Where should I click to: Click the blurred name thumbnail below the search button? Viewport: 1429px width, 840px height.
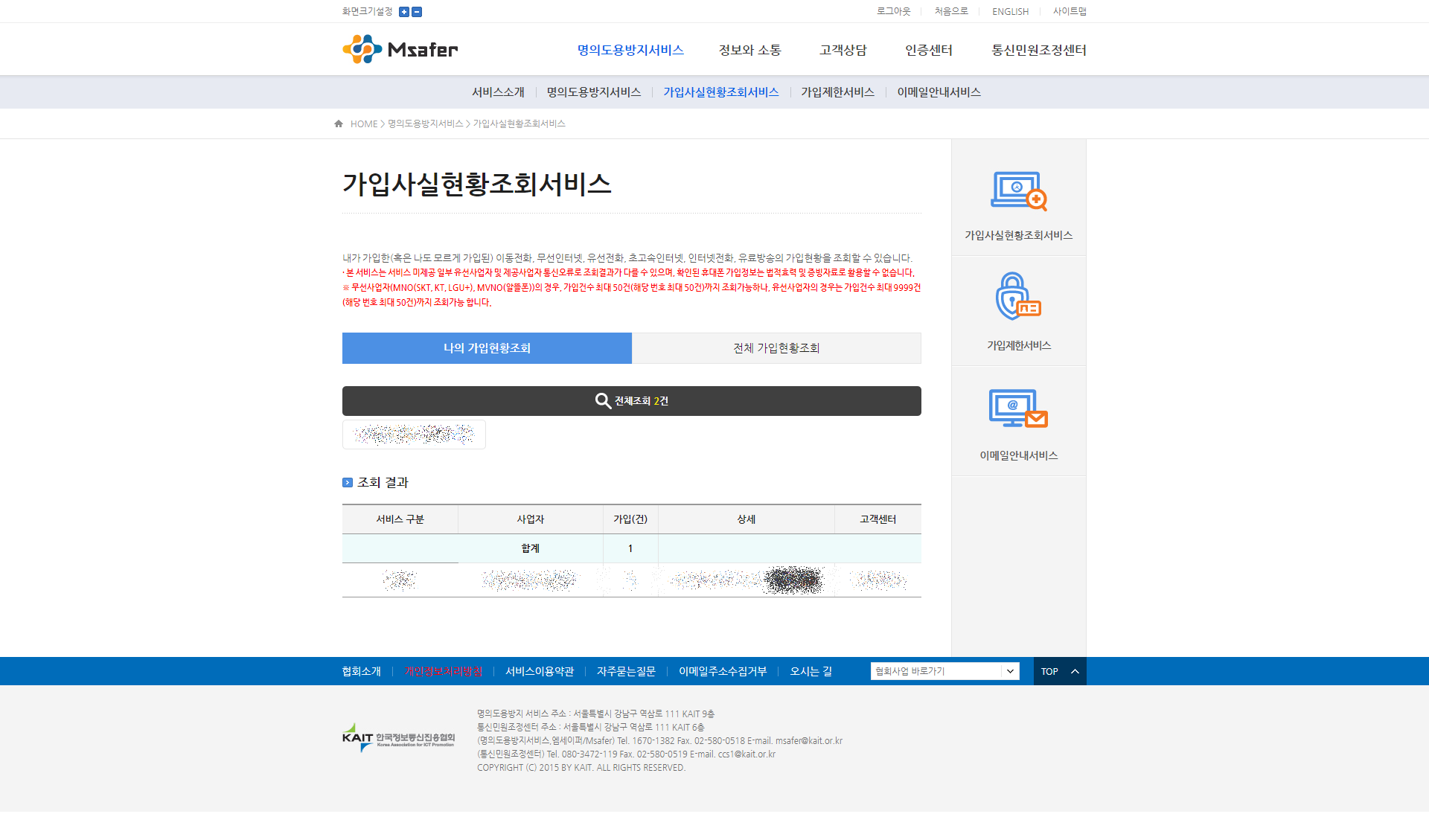414,434
